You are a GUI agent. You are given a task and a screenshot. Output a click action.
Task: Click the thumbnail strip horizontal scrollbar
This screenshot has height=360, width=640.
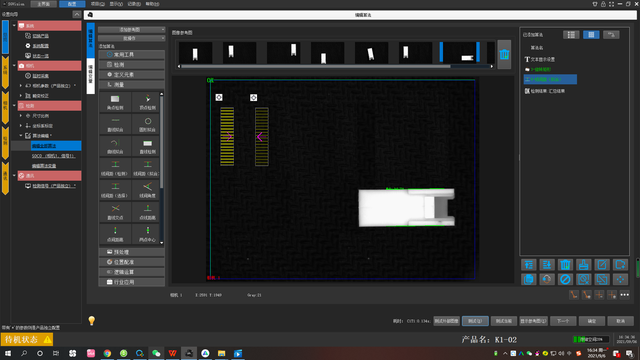[x=316, y=66]
